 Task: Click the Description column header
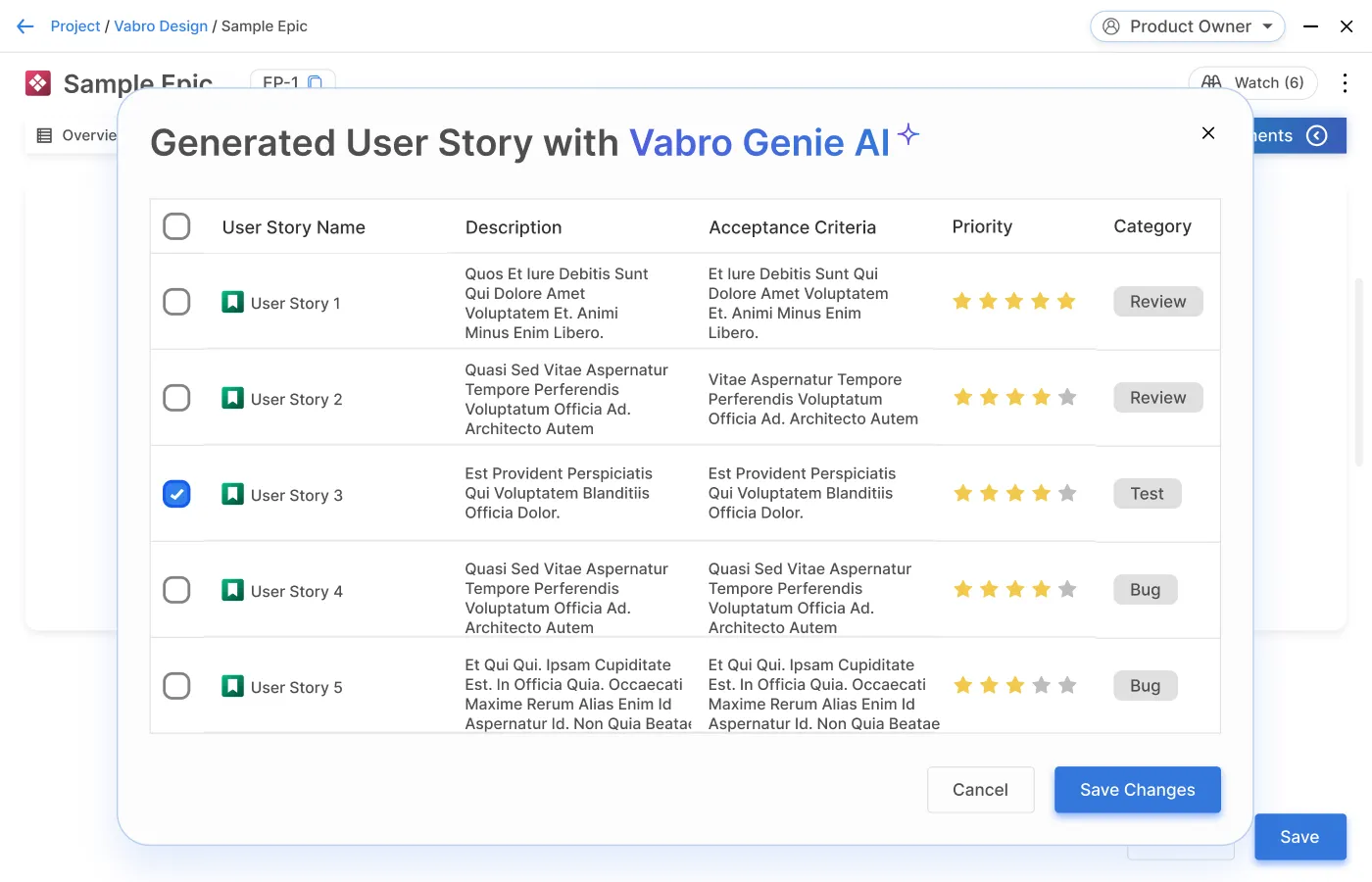click(x=514, y=227)
